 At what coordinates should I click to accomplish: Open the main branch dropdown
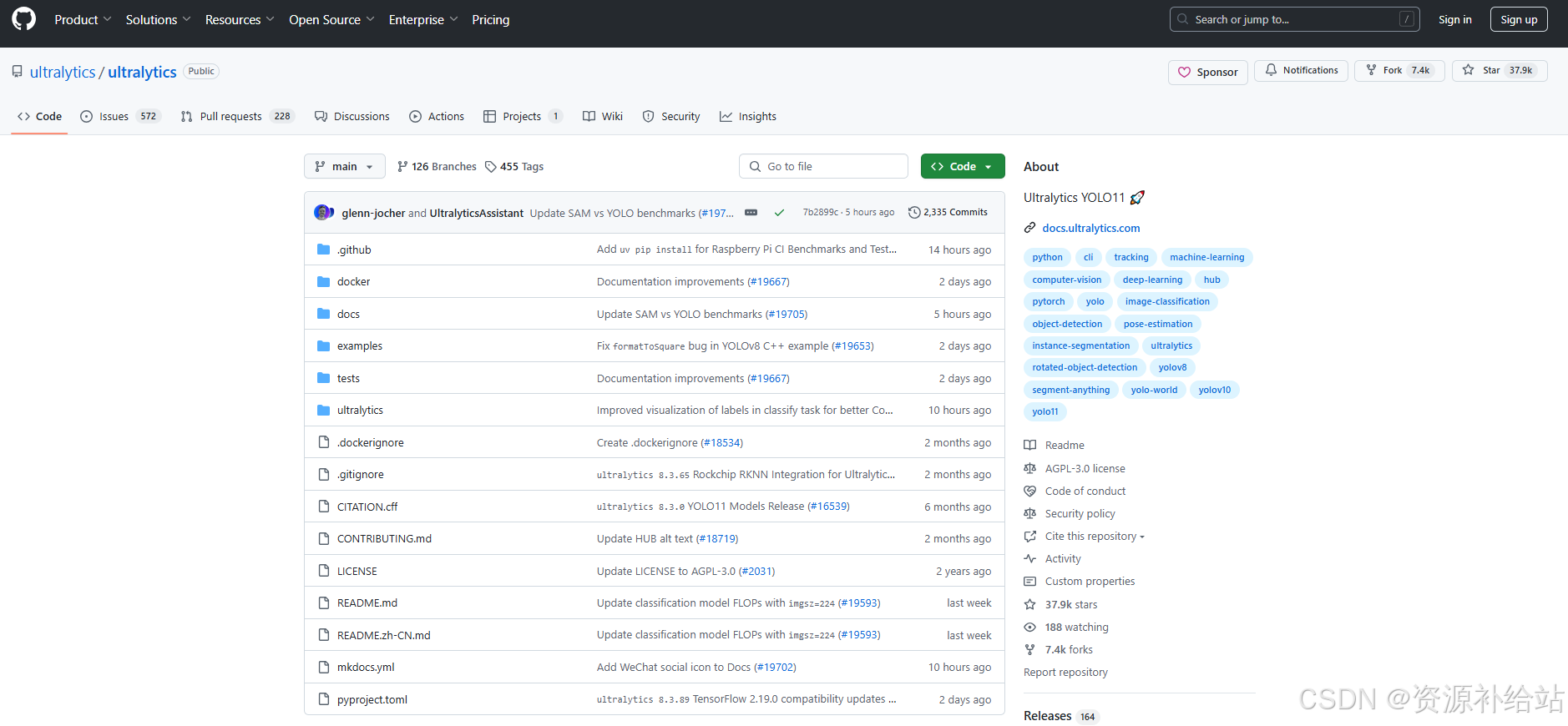pos(345,166)
